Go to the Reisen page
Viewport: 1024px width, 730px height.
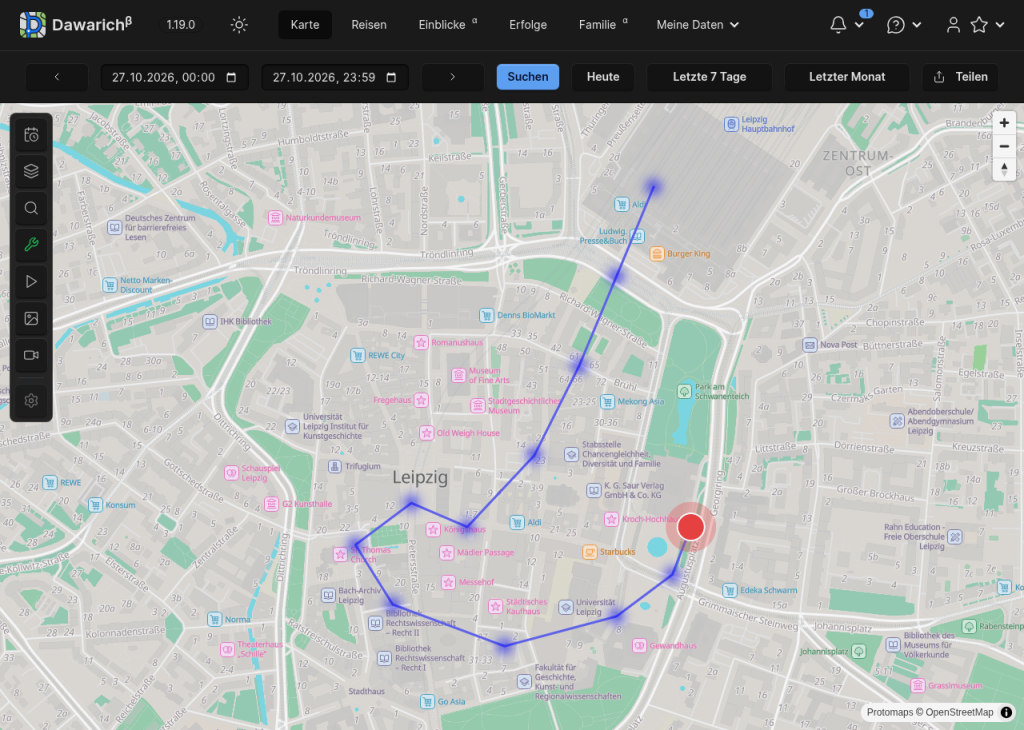[x=369, y=25]
